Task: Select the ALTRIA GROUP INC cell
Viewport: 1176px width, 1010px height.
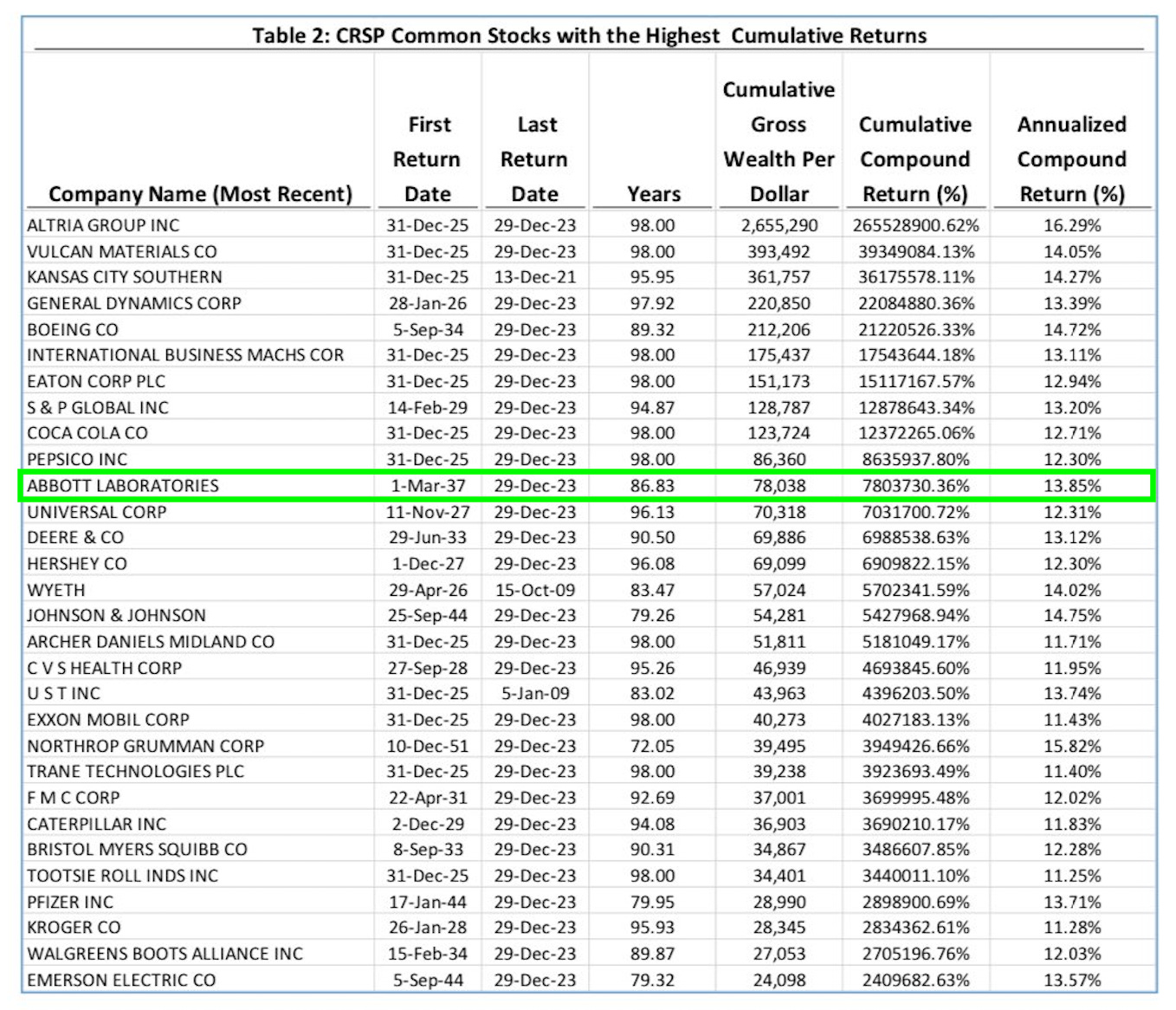Action: coord(103,225)
